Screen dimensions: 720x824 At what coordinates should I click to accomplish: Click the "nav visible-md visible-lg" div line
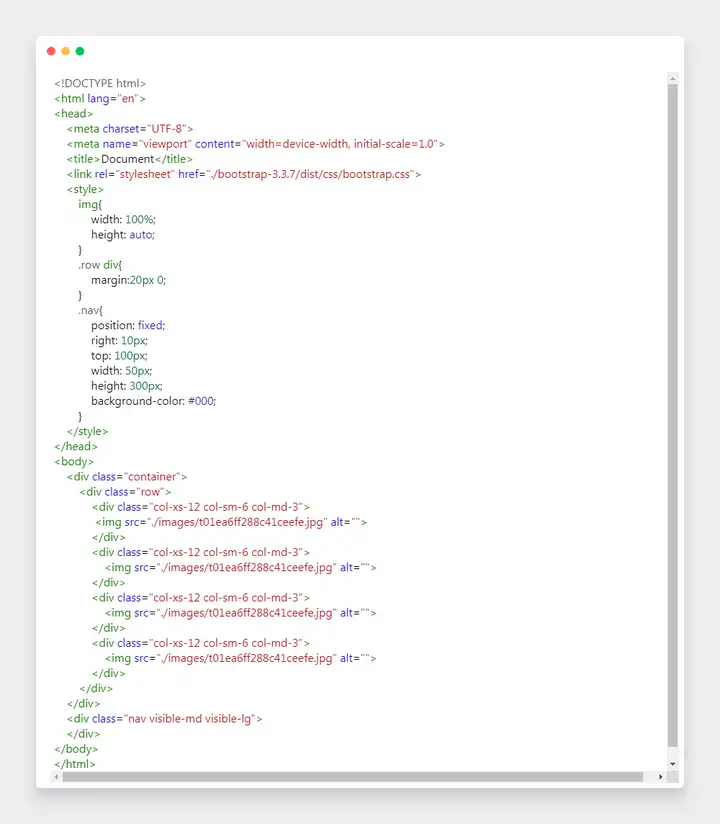click(x=164, y=719)
